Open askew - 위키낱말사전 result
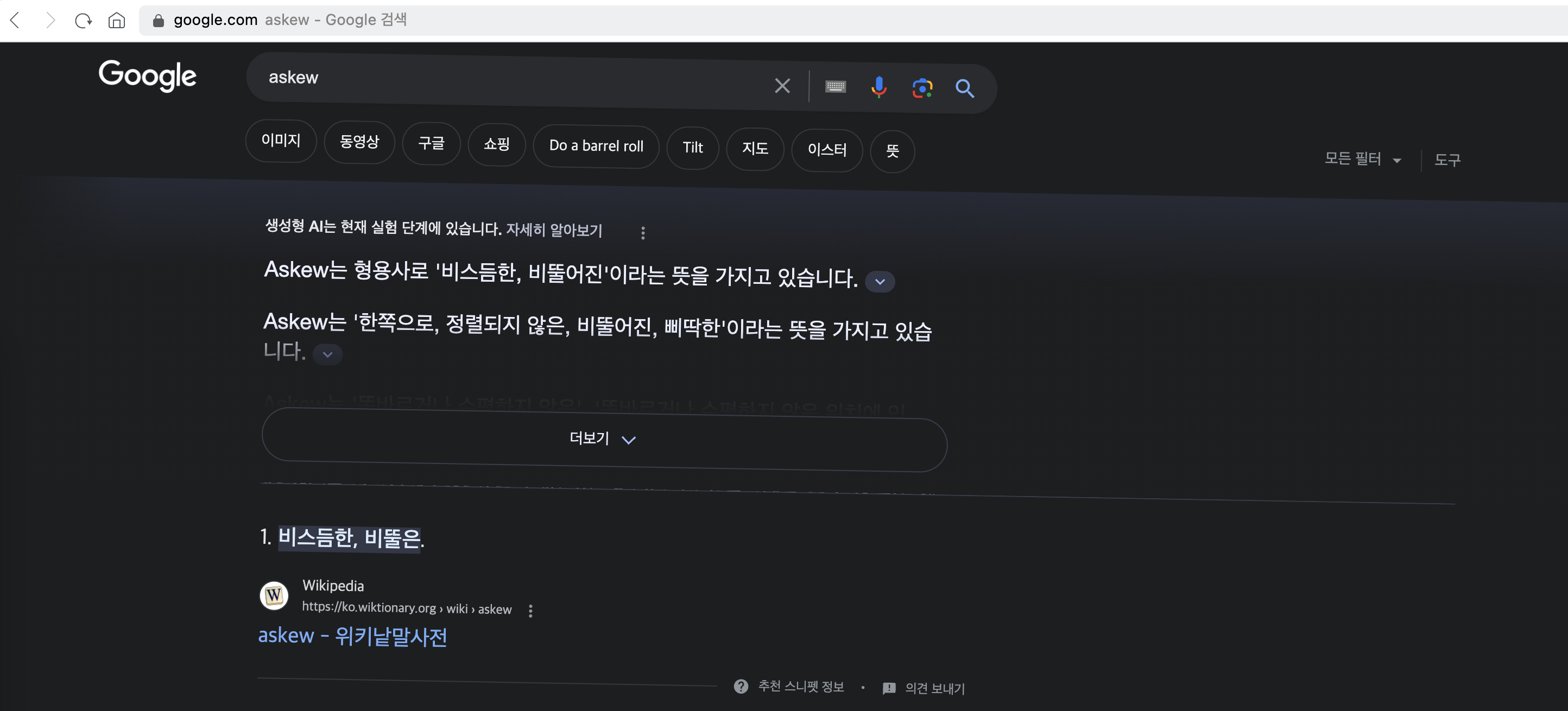The height and width of the screenshot is (711, 1568). [x=352, y=636]
